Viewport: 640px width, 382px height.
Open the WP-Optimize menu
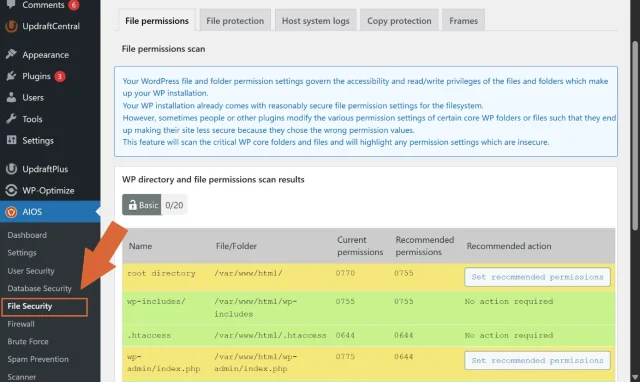click(x=50, y=191)
